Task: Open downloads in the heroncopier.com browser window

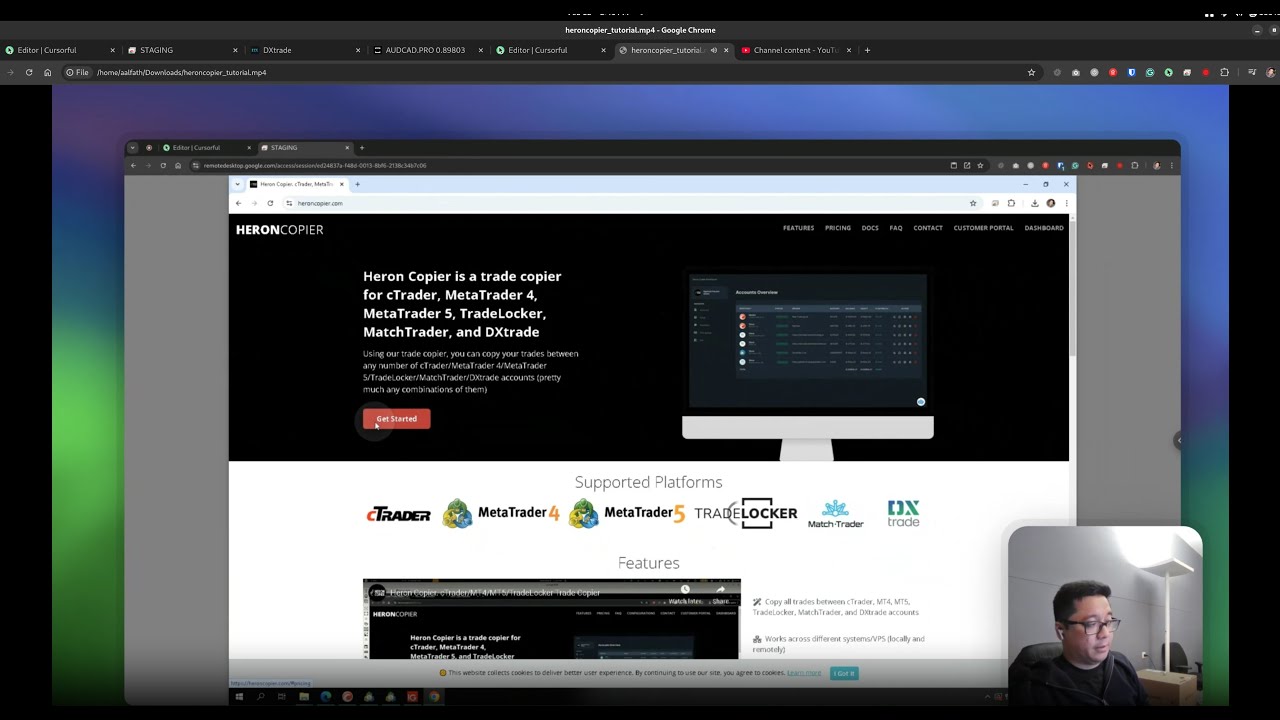Action: coord(1034,203)
